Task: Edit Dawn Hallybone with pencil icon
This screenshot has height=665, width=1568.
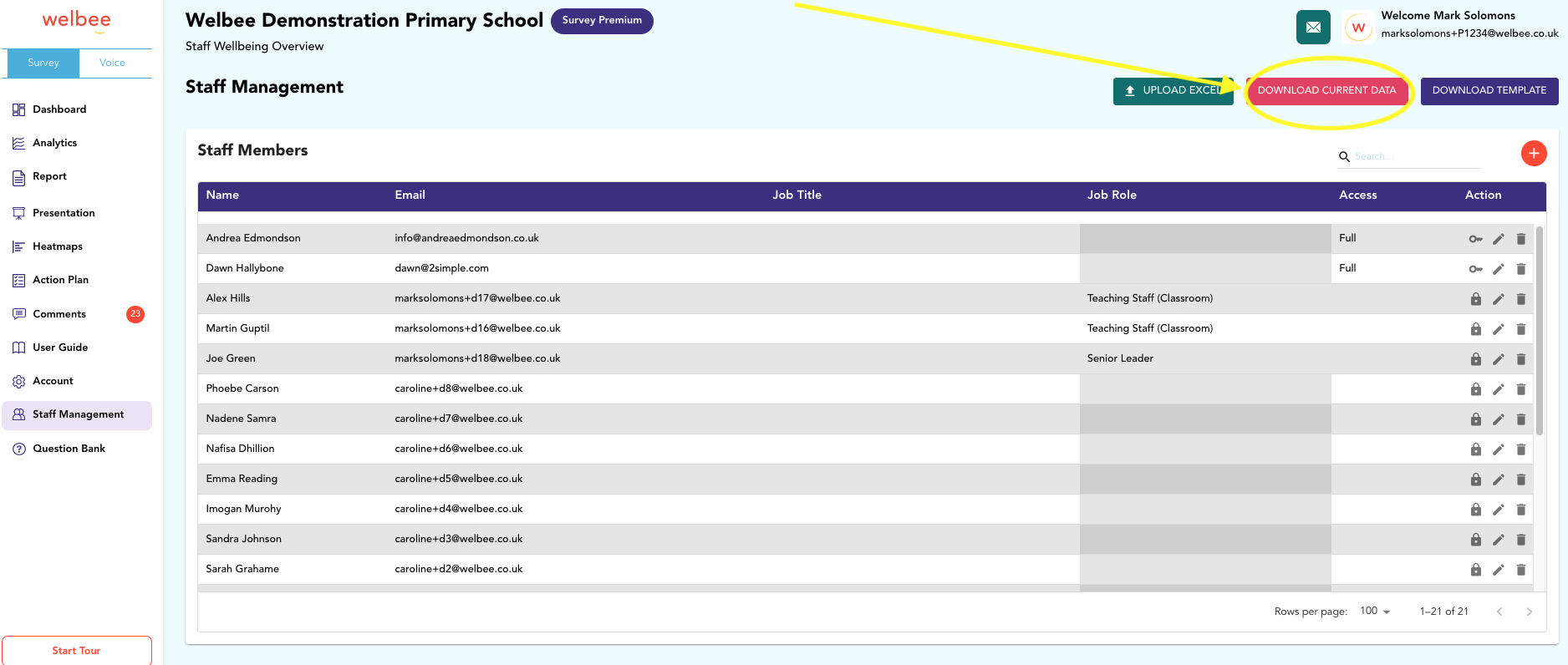Action: [1499, 269]
